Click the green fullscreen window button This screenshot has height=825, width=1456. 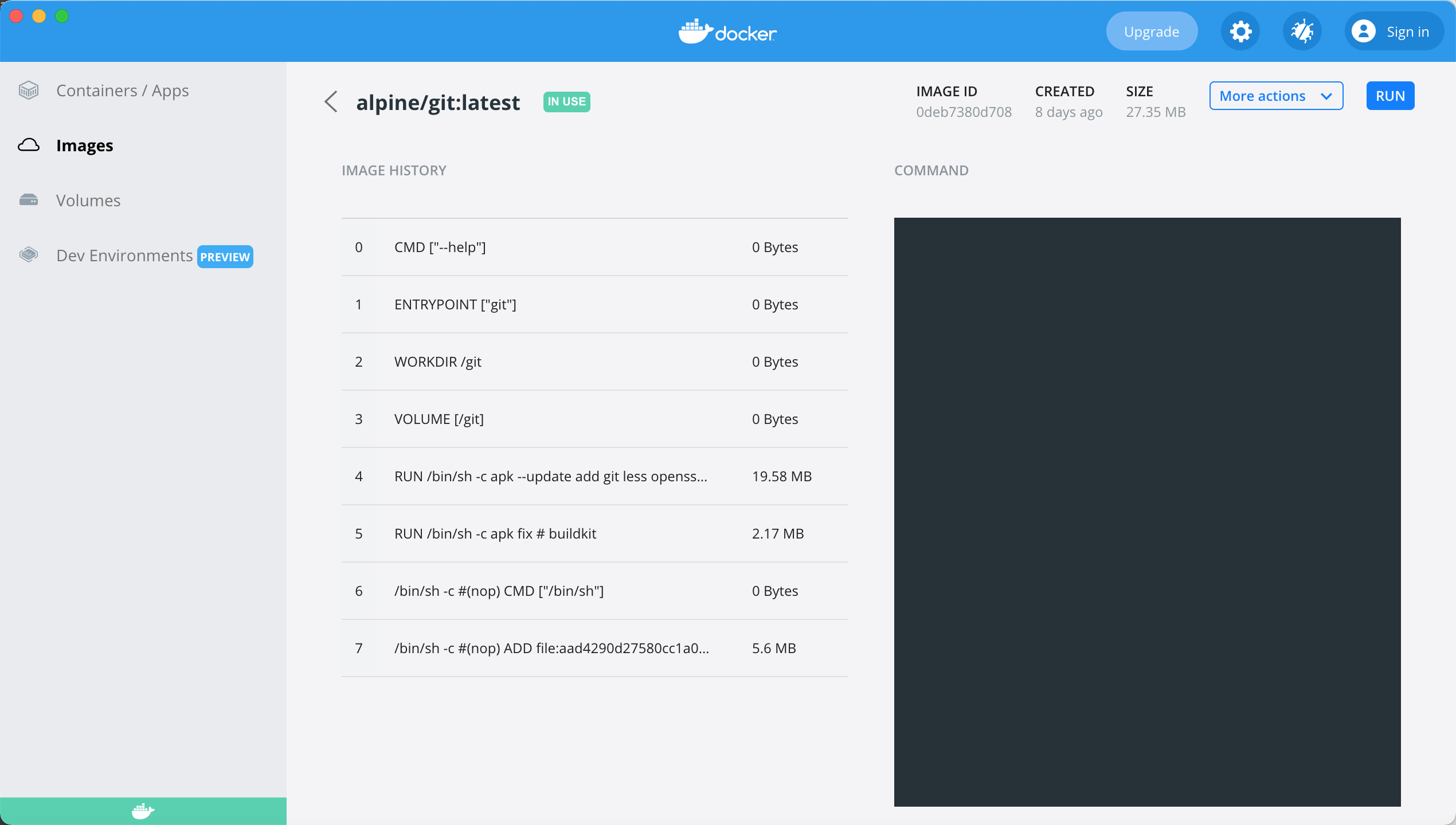click(62, 16)
